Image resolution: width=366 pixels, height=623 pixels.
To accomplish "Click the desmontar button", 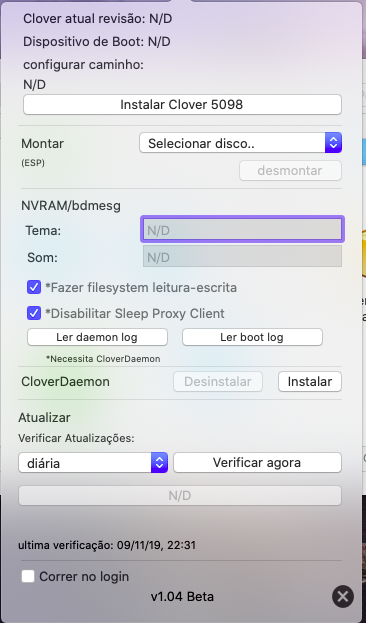I will pyautogui.click(x=290, y=170).
